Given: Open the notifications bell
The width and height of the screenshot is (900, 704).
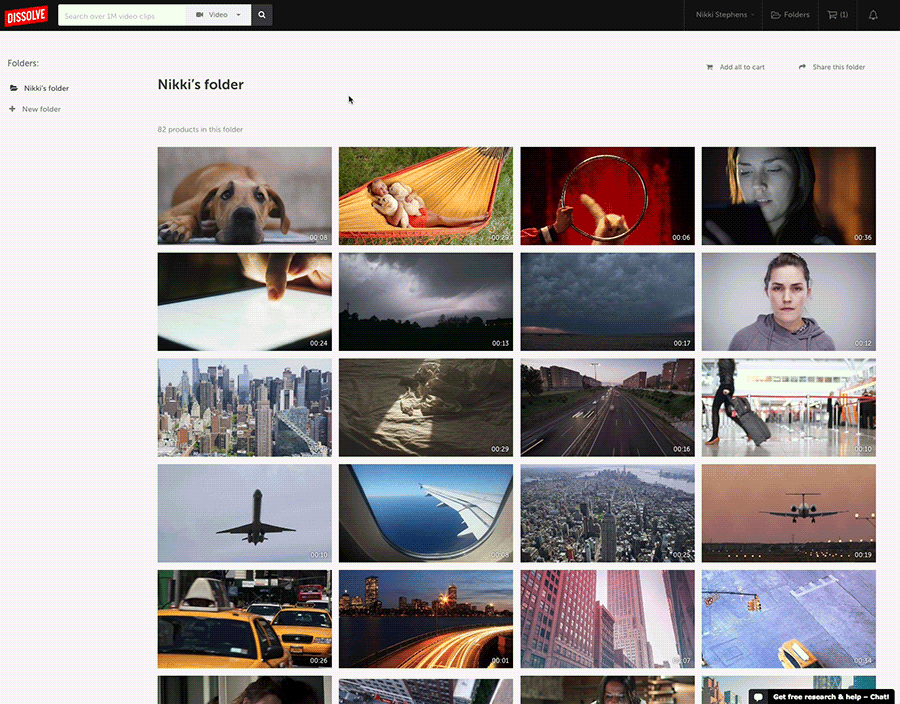Looking at the screenshot, I should (x=873, y=15).
